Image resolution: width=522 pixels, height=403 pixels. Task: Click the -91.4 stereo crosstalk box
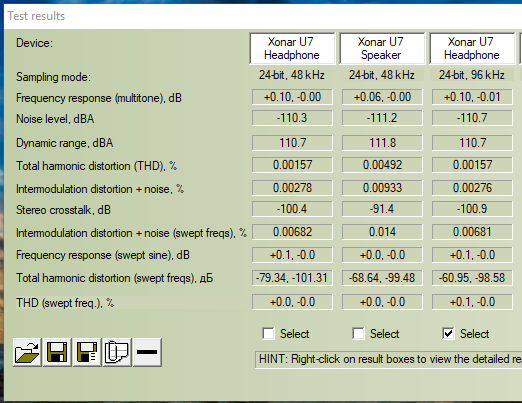point(382,209)
